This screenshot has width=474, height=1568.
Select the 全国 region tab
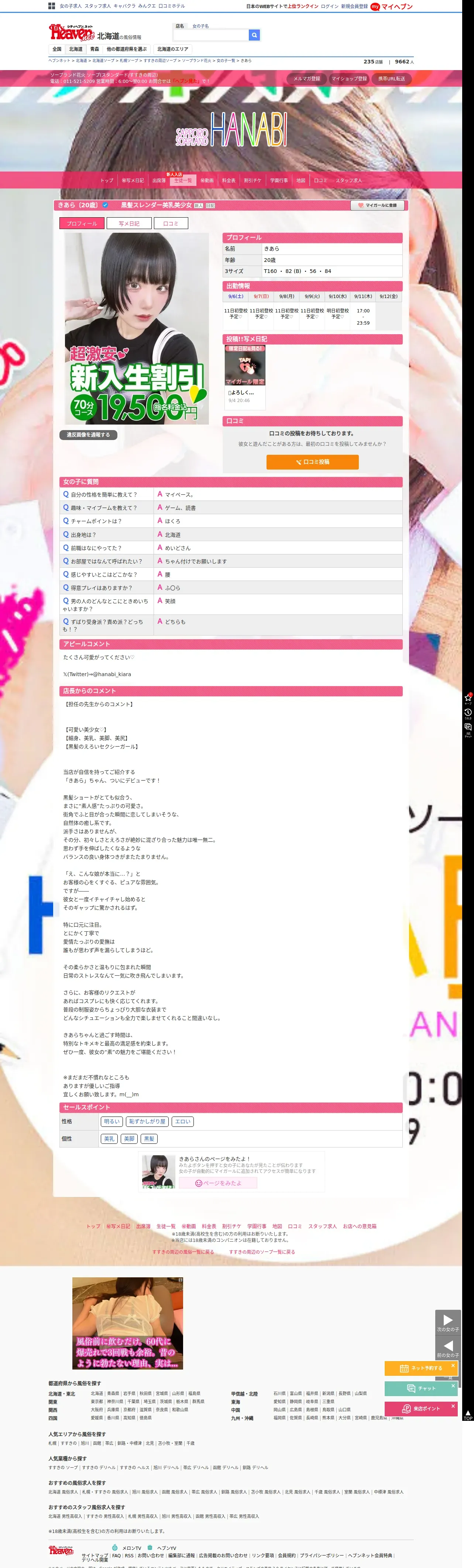(x=56, y=49)
